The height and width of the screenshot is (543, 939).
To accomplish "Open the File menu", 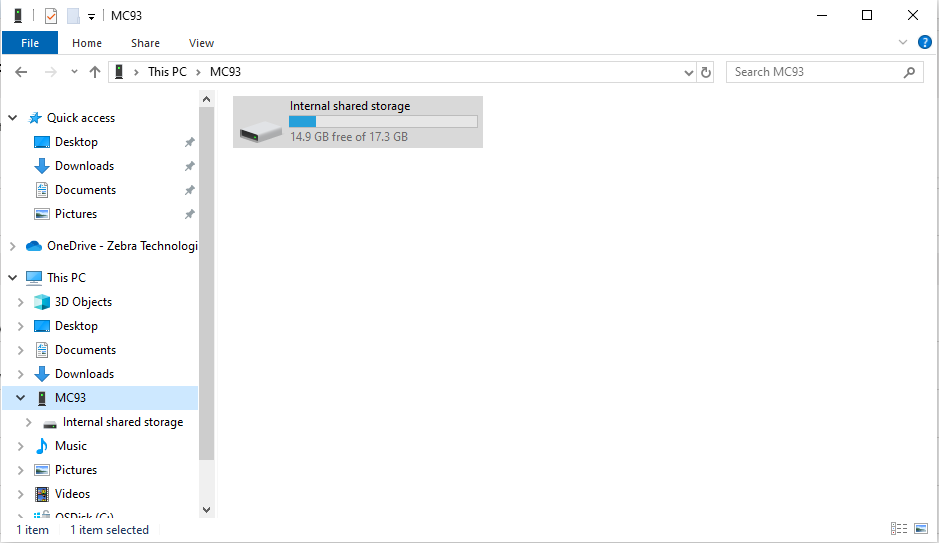I will 30,43.
